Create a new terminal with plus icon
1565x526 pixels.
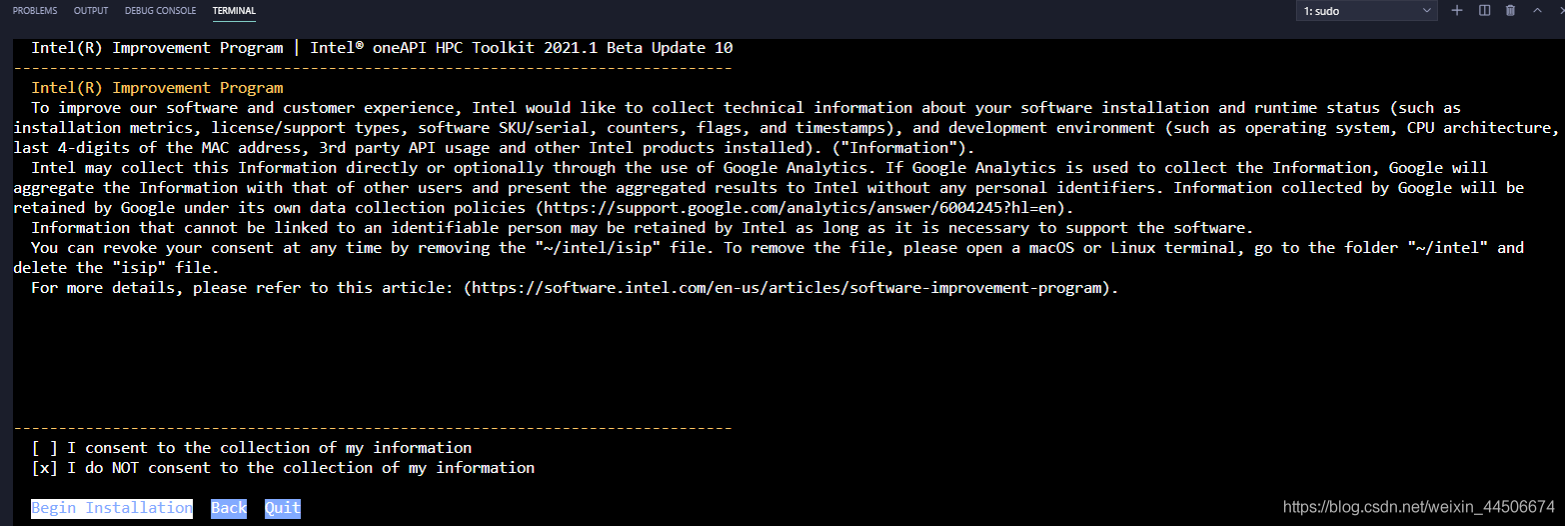[1457, 10]
